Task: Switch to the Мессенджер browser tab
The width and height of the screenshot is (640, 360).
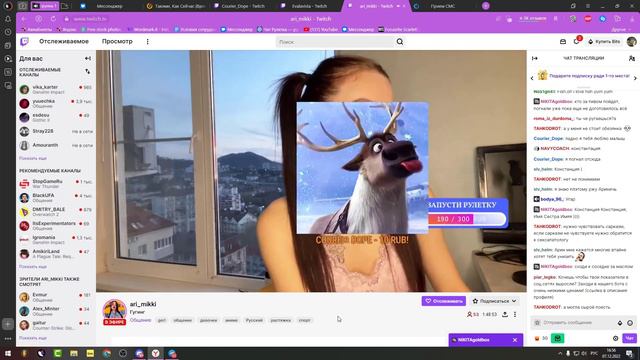Action: click(x=109, y=6)
